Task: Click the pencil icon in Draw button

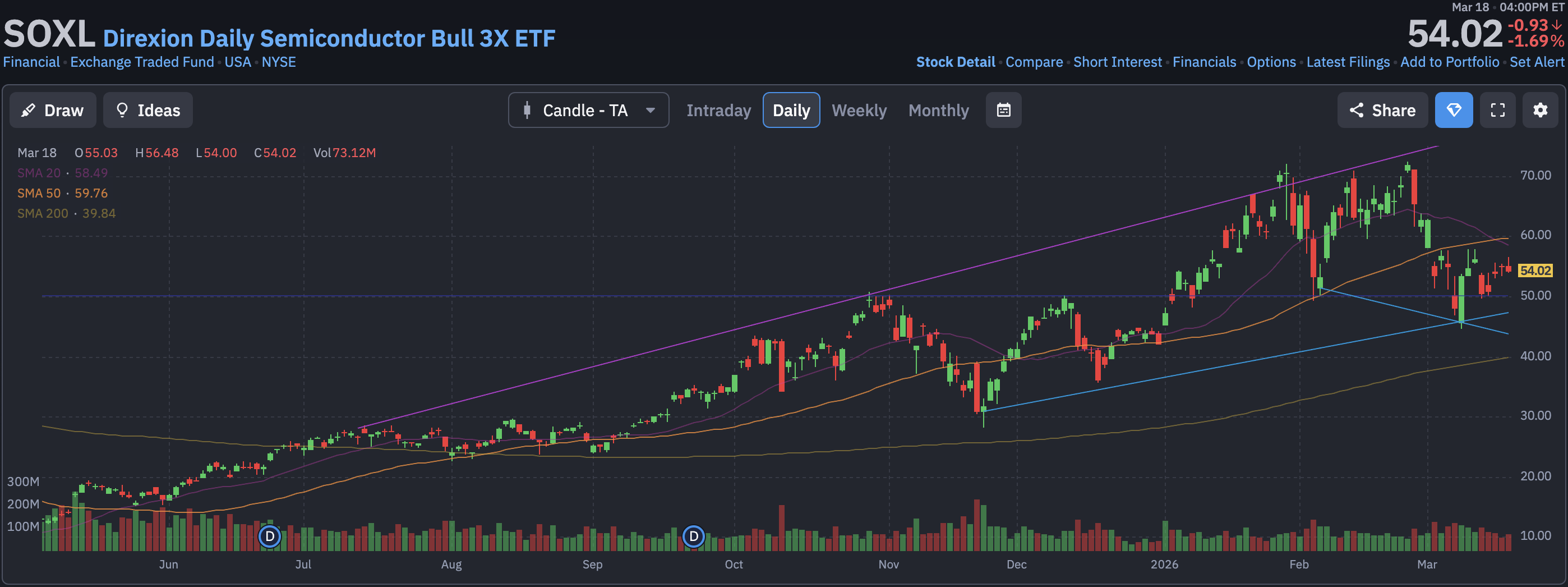Action: 28,110
